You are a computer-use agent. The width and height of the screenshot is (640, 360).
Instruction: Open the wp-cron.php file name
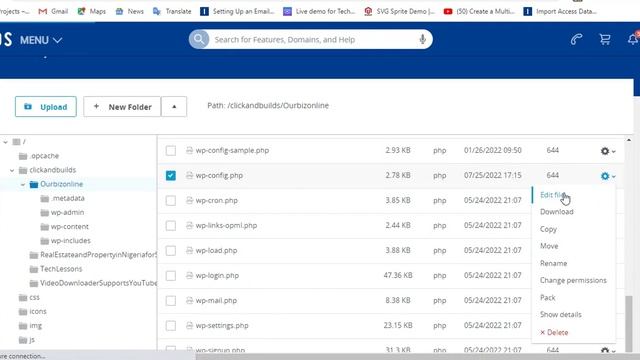coord(216,200)
